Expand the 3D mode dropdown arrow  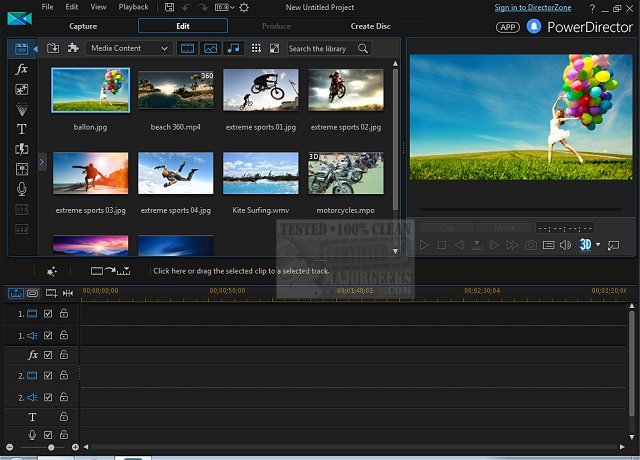coord(598,245)
